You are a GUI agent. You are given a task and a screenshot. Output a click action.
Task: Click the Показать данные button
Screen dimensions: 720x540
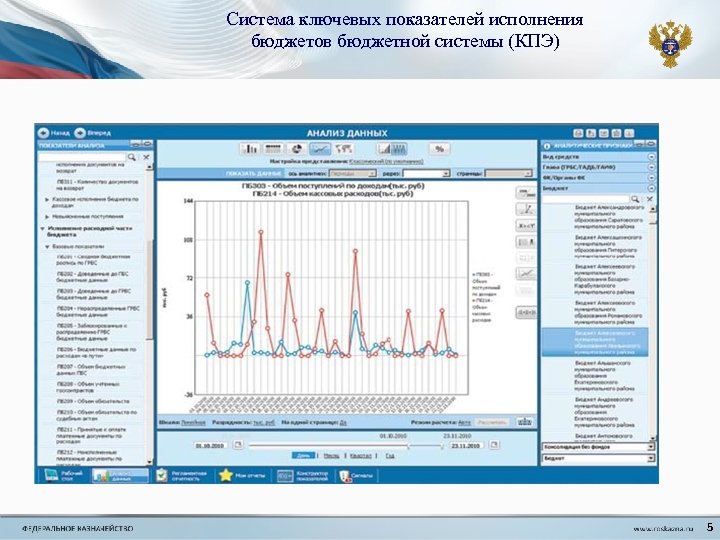[253, 174]
